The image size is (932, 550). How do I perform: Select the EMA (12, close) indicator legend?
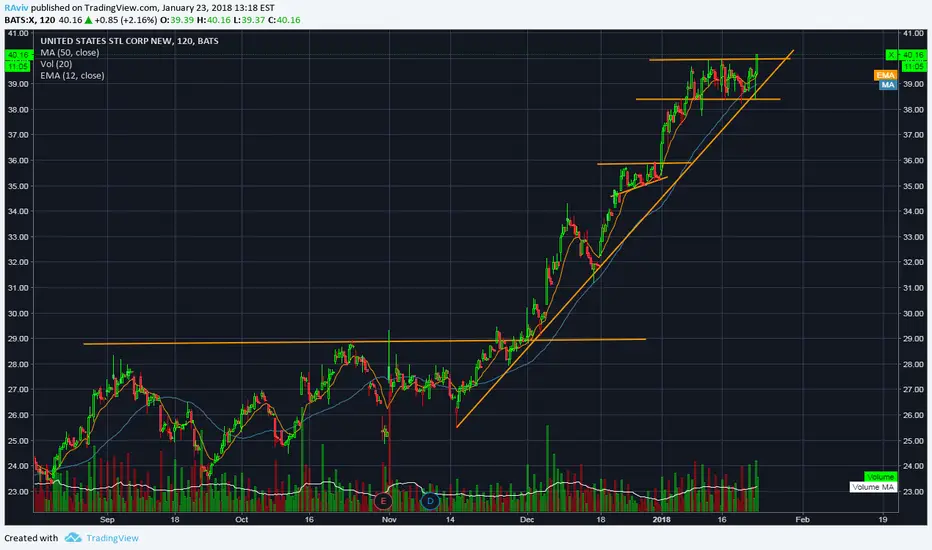coord(72,76)
